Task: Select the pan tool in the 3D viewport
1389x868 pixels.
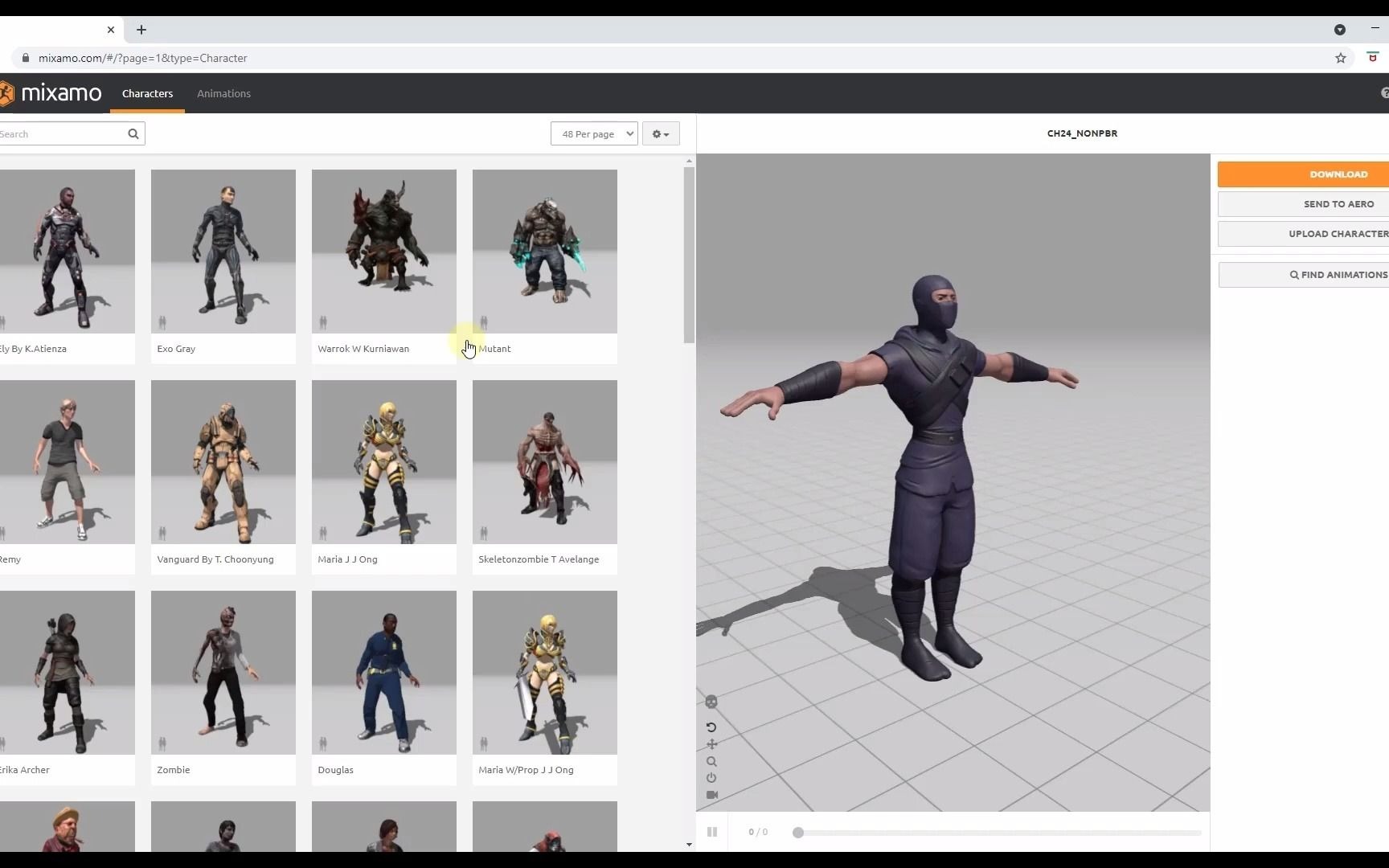Action: coord(712,744)
